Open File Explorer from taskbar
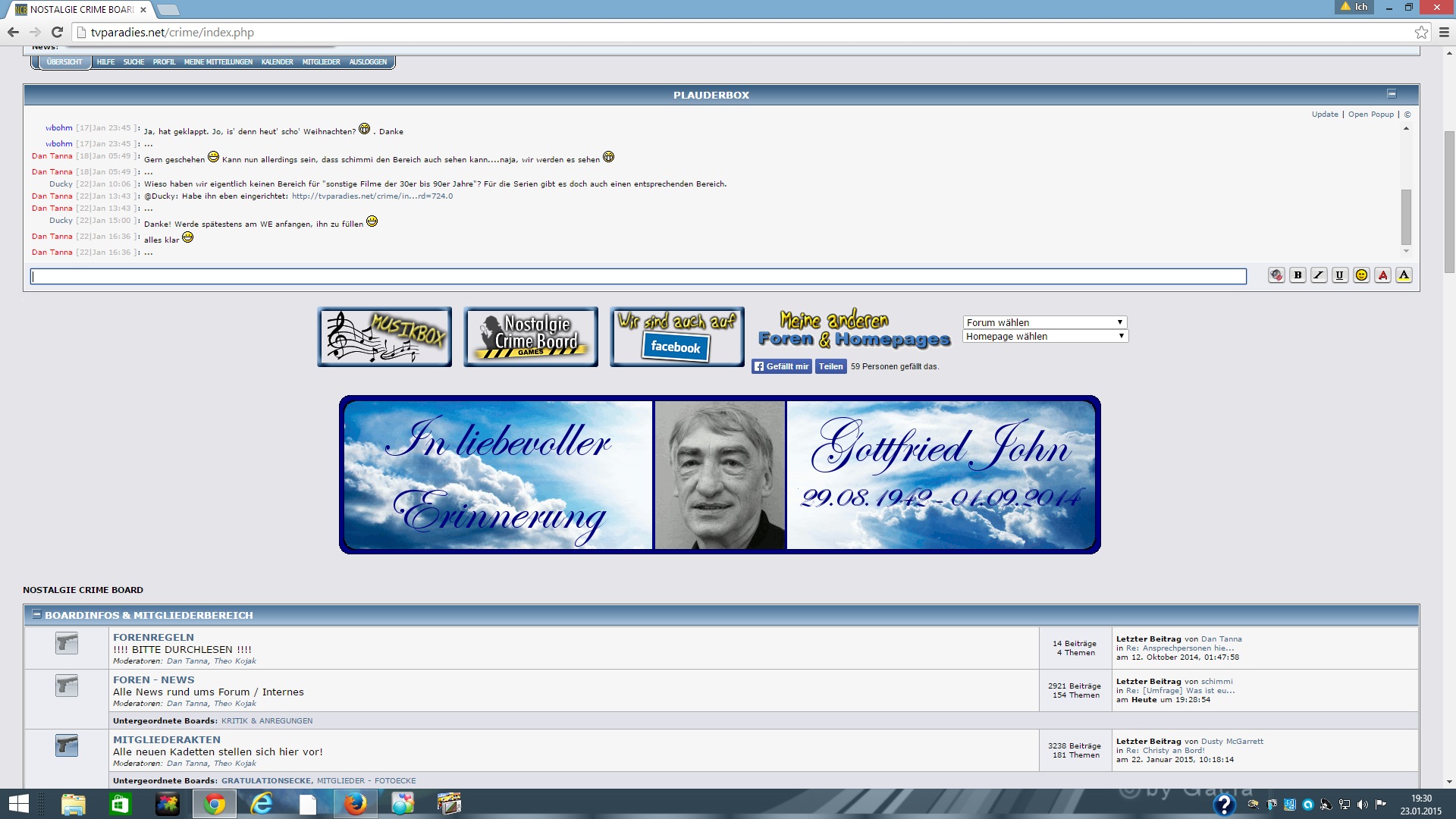 pyautogui.click(x=74, y=804)
